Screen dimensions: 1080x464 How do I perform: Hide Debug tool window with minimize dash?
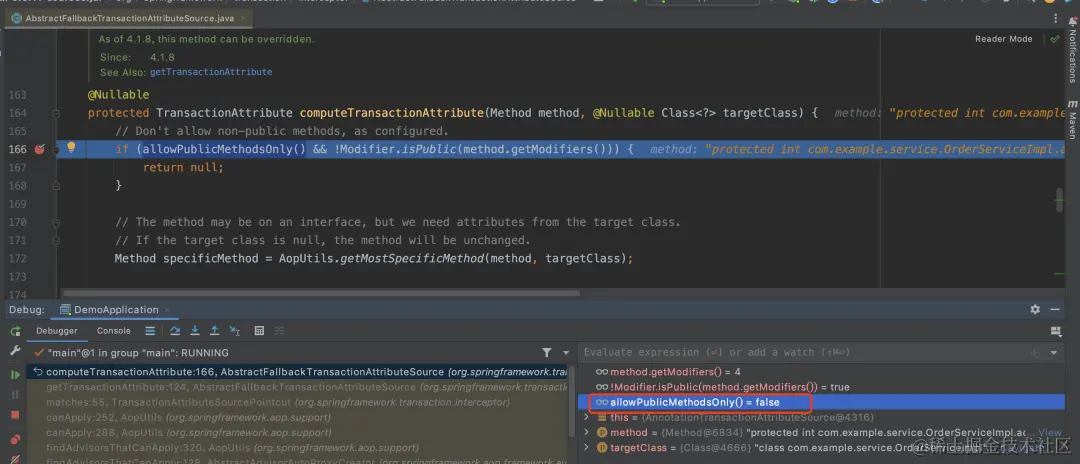[x=1057, y=310]
